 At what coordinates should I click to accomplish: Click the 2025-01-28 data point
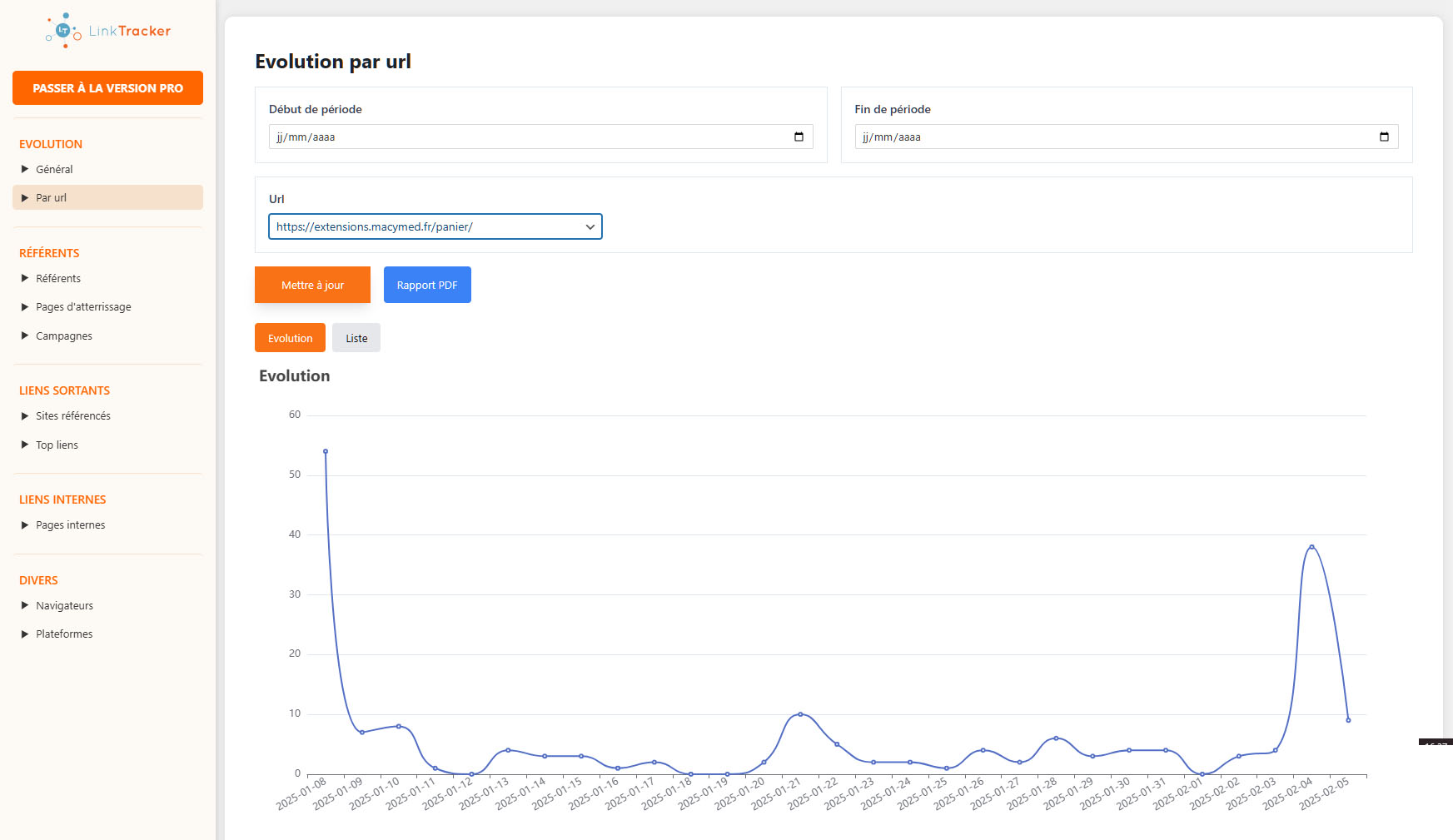(x=1056, y=738)
